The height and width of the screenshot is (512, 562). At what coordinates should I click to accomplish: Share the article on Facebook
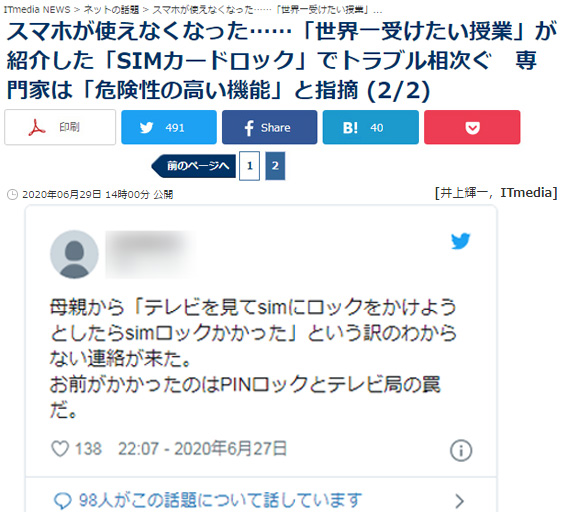coord(270,127)
